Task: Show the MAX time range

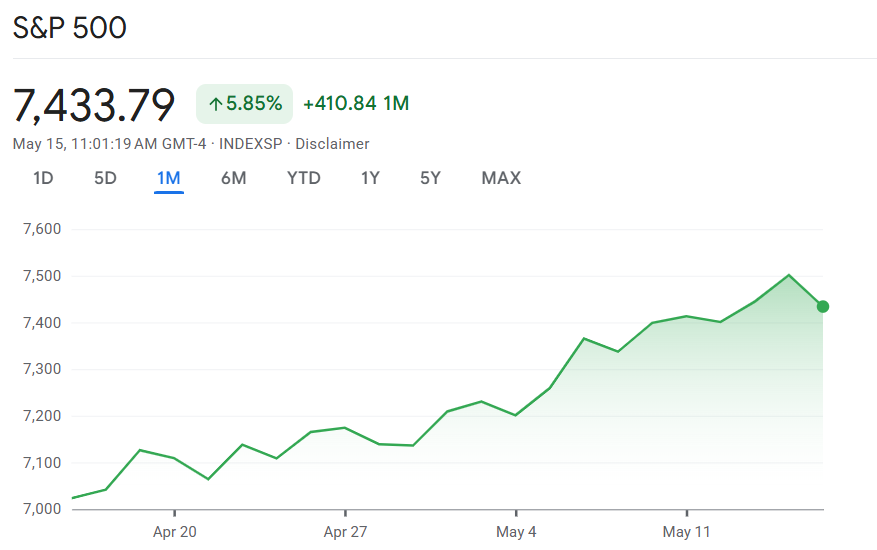Action: click(501, 178)
